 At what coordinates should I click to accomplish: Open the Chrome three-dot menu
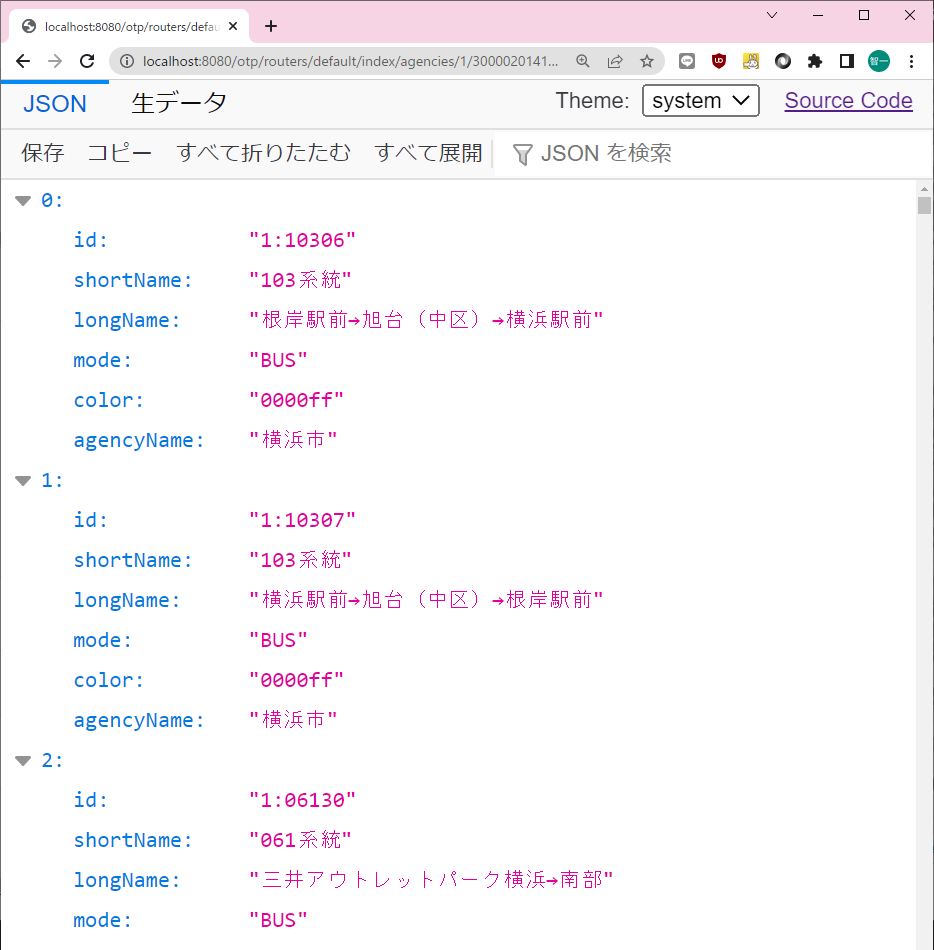[x=911, y=61]
